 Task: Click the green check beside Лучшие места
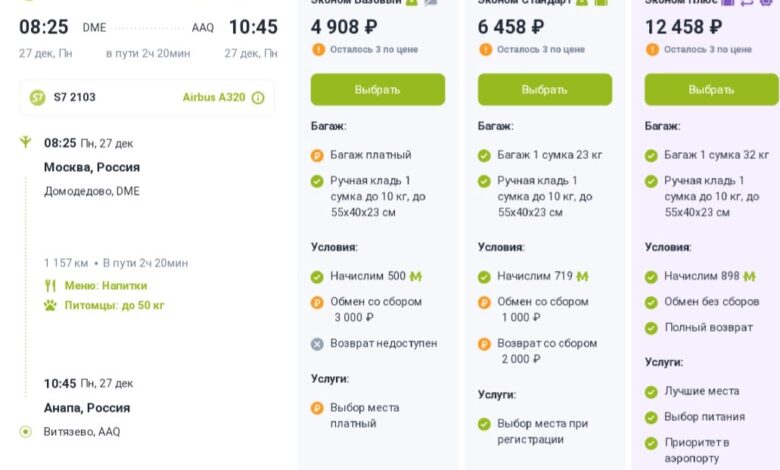[x=651, y=391]
